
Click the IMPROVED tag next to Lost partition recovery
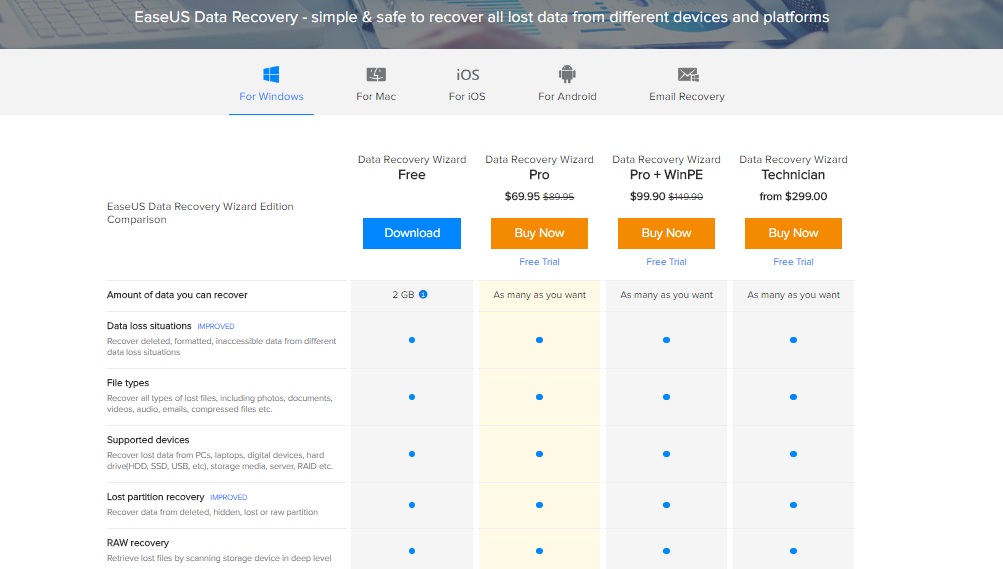point(228,497)
